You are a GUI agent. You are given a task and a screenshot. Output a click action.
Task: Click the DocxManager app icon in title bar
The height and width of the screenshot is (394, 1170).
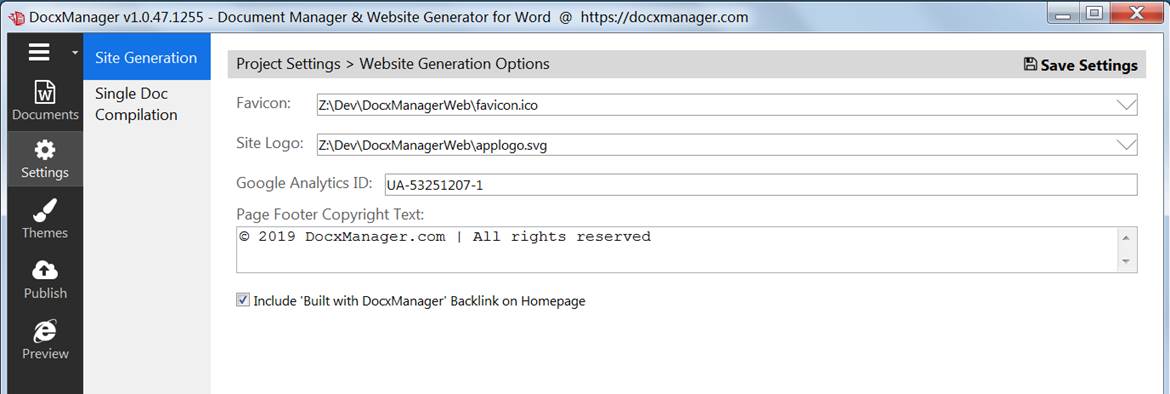tap(16, 17)
